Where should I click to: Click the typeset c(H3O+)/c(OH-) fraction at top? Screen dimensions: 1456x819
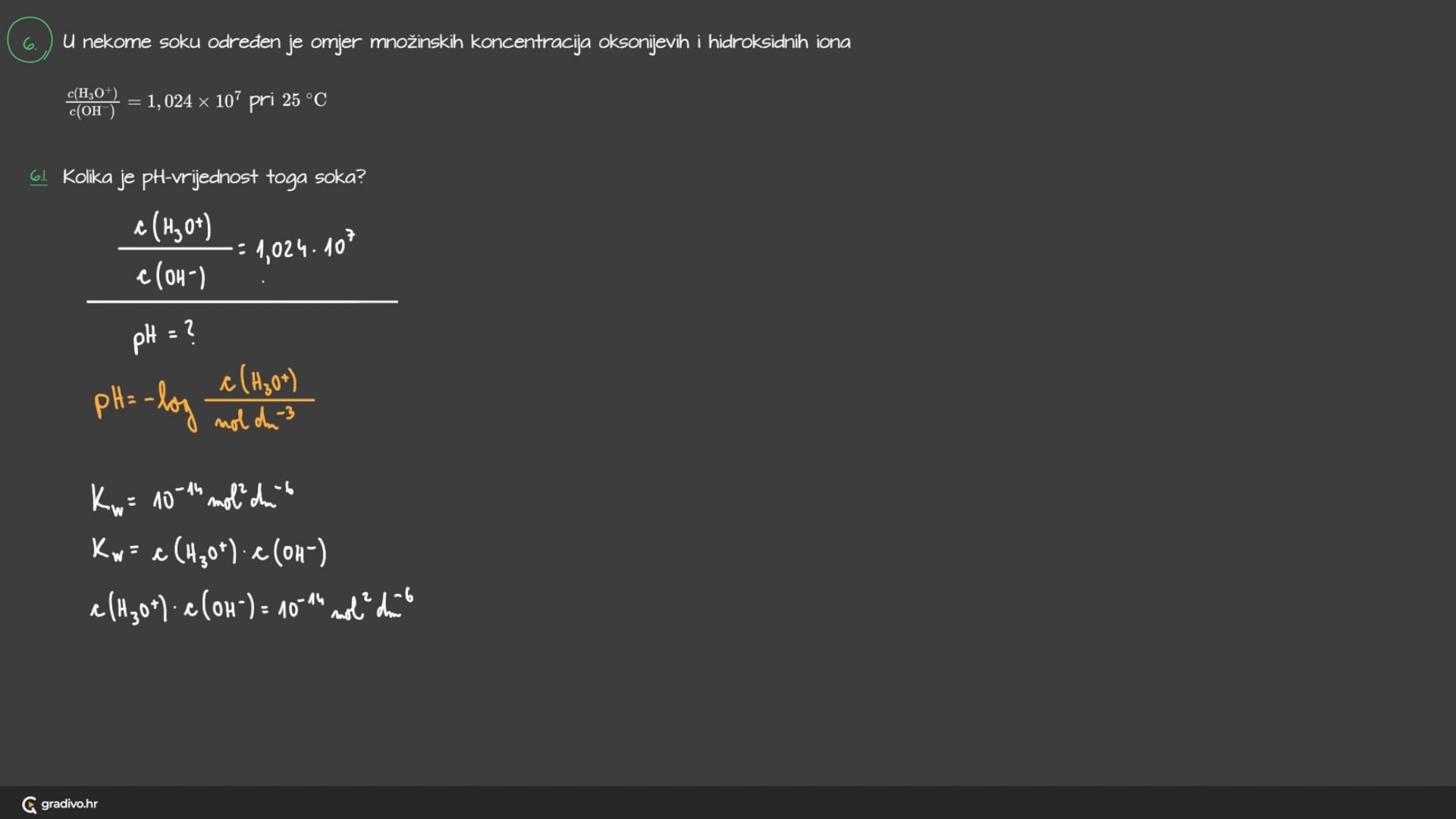click(x=93, y=102)
